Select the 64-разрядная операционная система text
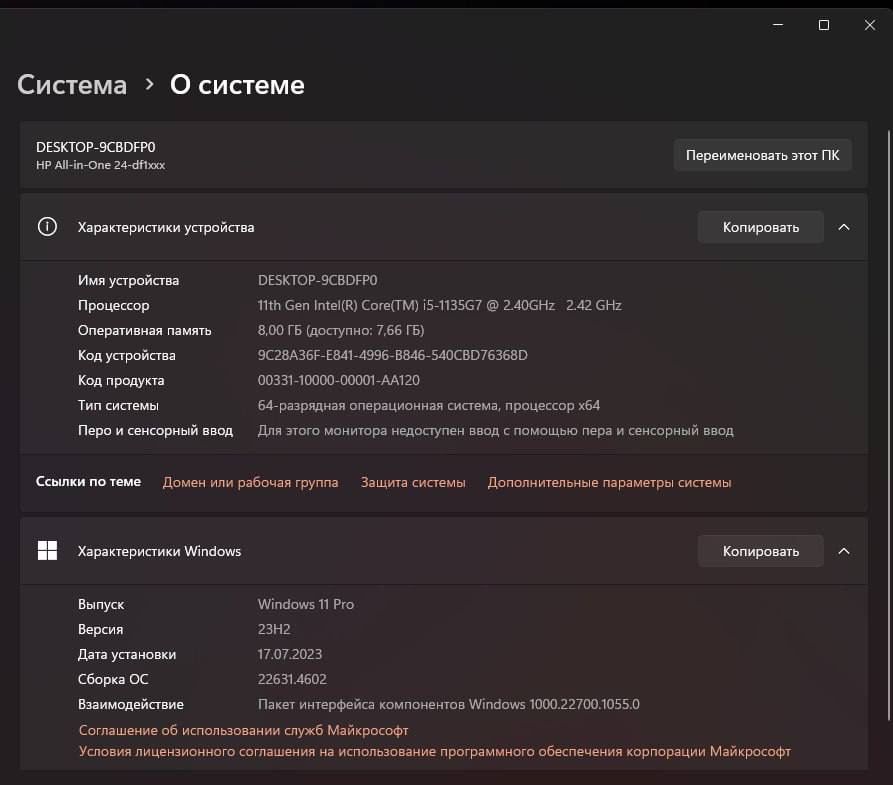The image size is (893, 785). coord(428,406)
